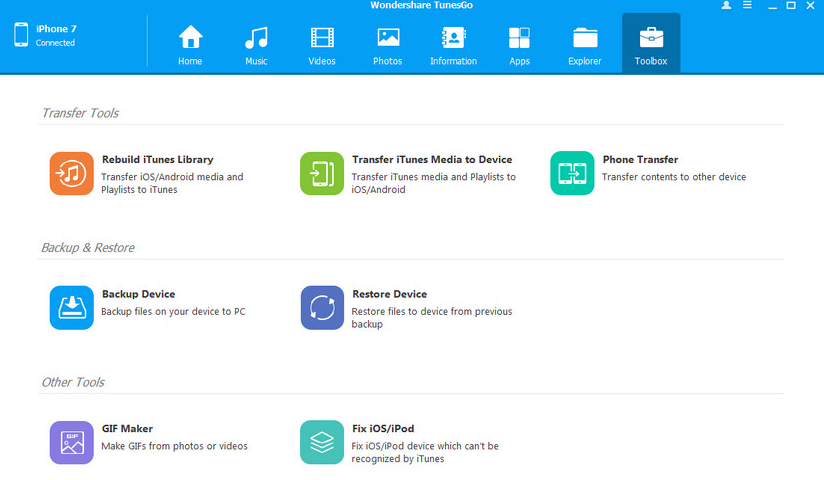Click the Phone Transfer teal icon

[572, 173]
